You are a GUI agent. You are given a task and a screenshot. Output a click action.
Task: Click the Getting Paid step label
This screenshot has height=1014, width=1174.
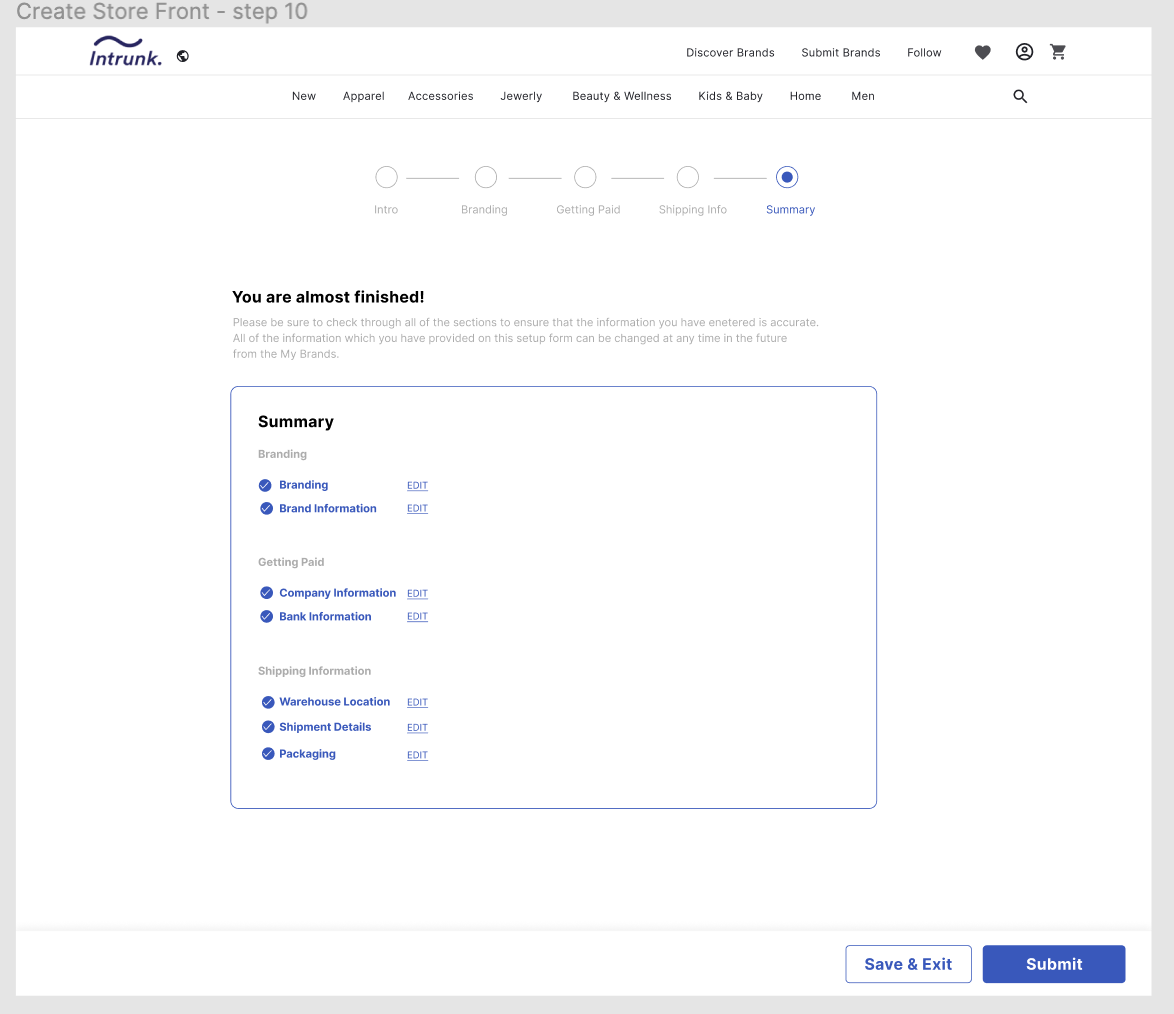tap(588, 210)
